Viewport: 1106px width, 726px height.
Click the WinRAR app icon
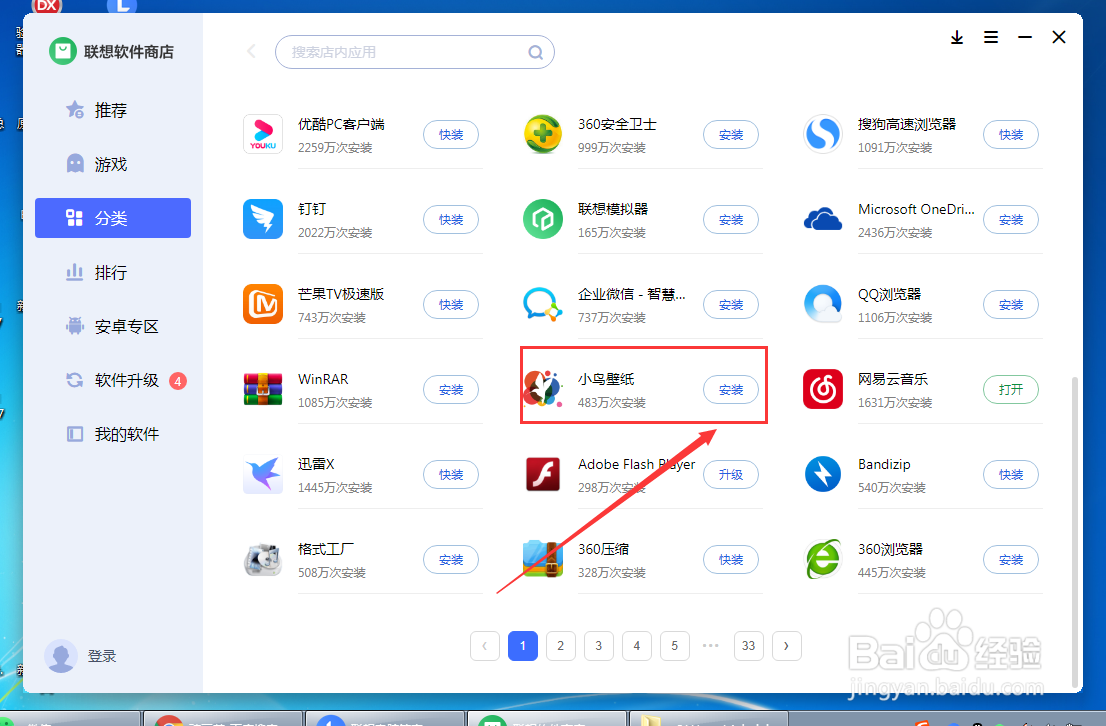pyautogui.click(x=263, y=389)
